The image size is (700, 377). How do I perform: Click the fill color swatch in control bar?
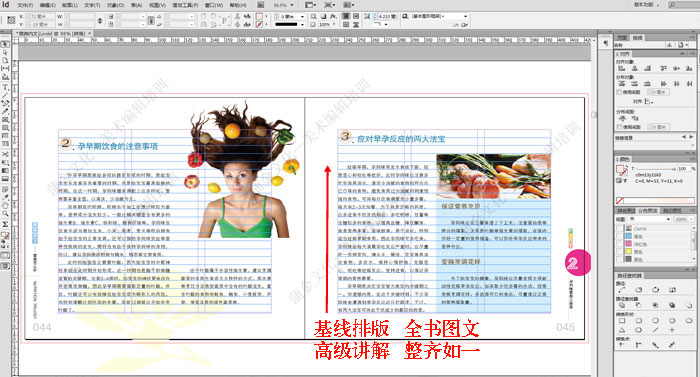pos(259,17)
